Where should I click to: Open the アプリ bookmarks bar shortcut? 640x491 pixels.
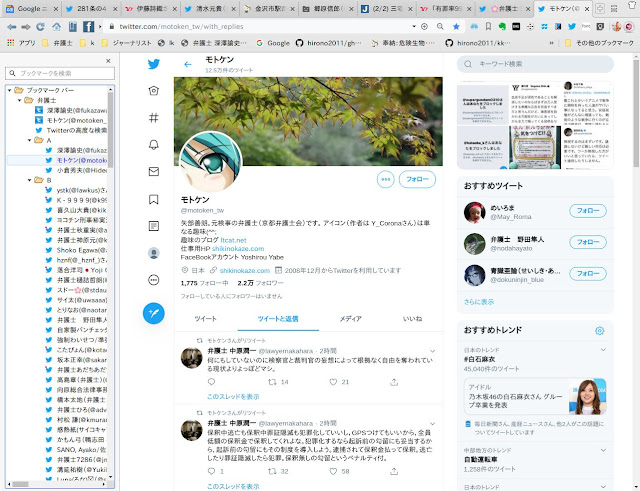tap(22, 43)
